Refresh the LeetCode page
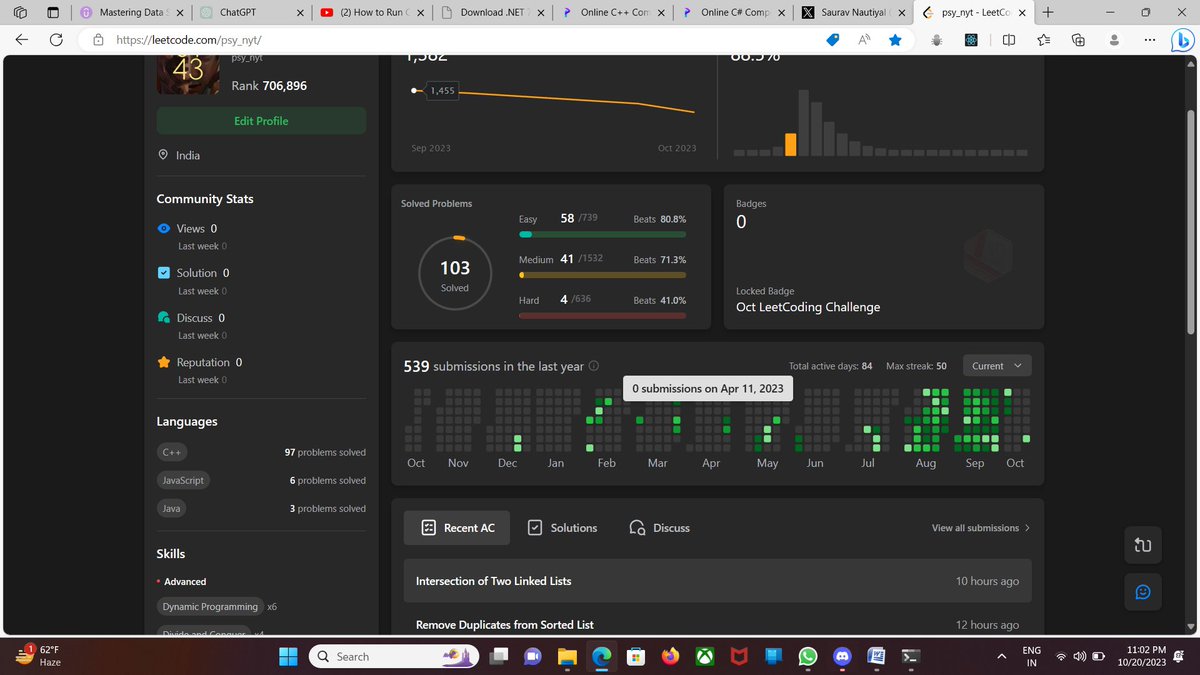The width and height of the screenshot is (1200, 675). pyautogui.click(x=56, y=40)
